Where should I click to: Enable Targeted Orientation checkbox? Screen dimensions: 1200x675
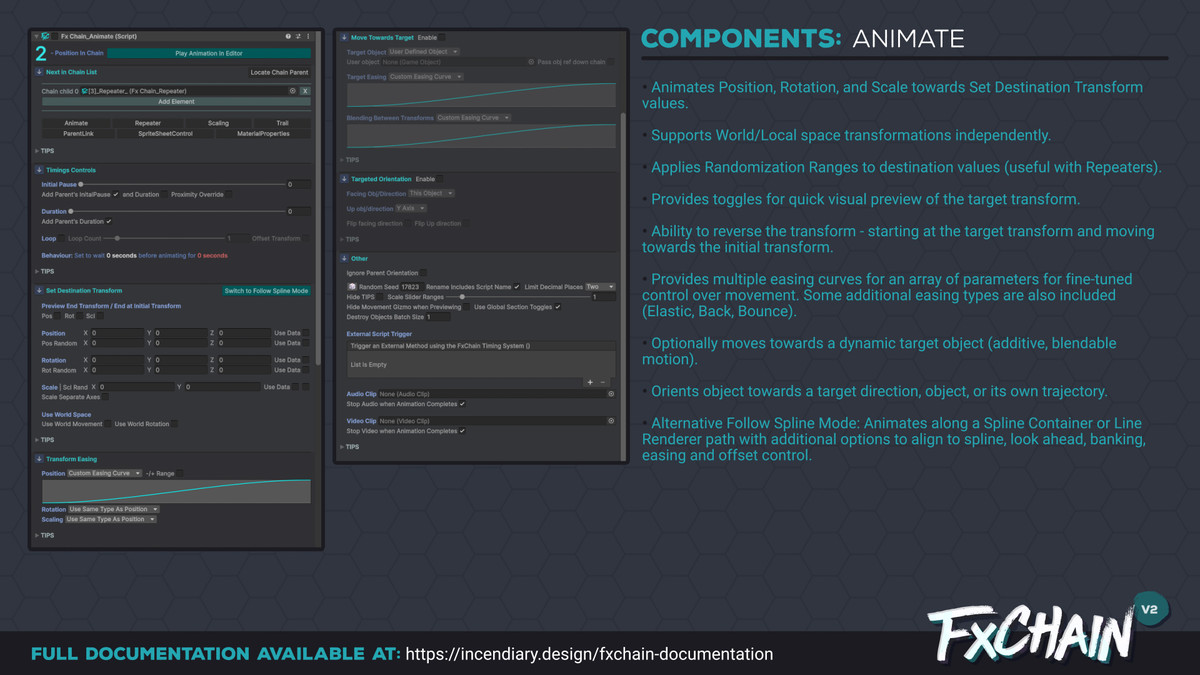pyautogui.click(x=441, y=179)
